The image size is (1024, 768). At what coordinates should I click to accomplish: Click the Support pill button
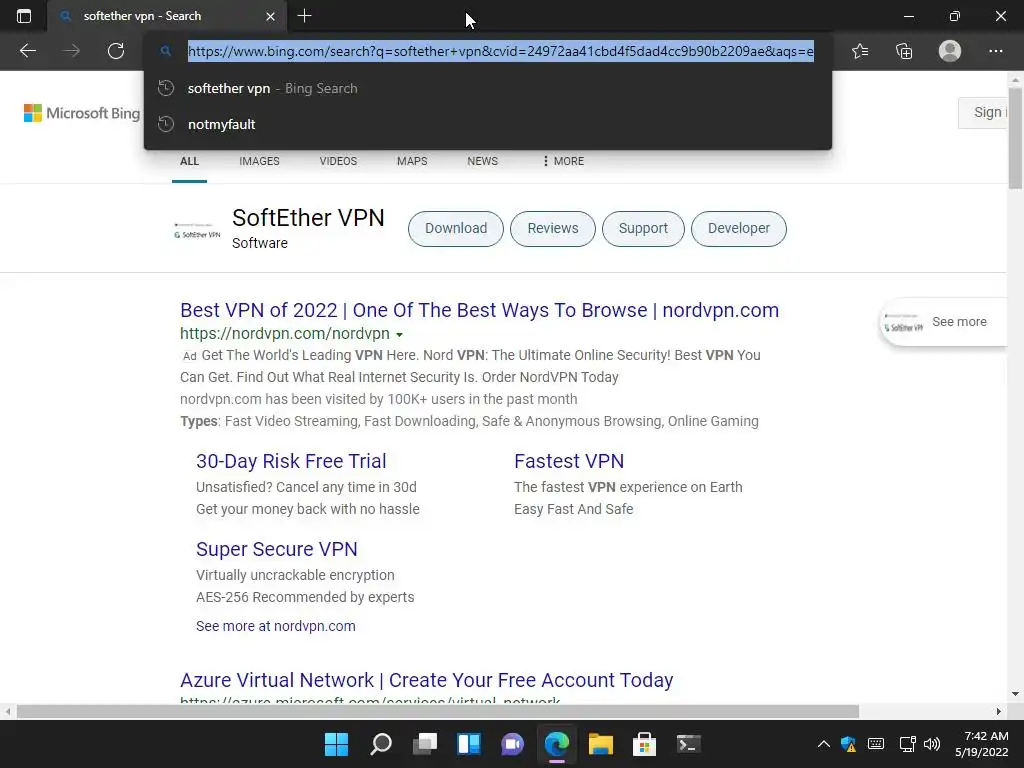(x=643, y=229)
